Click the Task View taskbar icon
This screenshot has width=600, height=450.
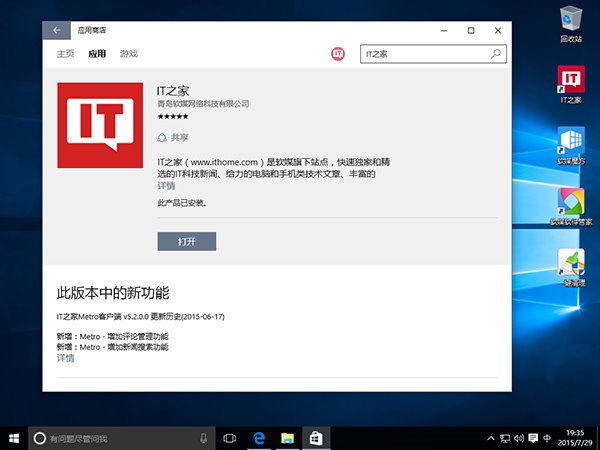point(229,438)
